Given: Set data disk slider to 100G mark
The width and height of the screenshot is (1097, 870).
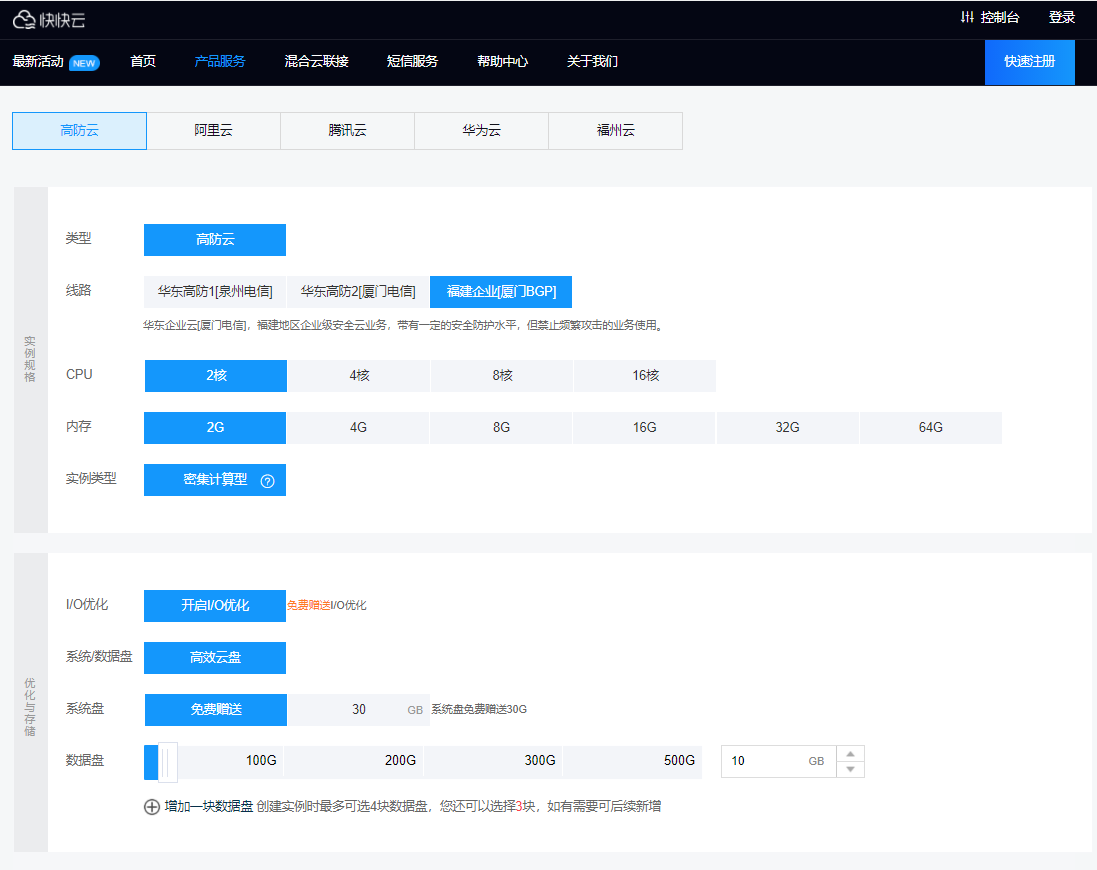Looking at the screenshot, I should pyautogui.click(x=261, y=761).
